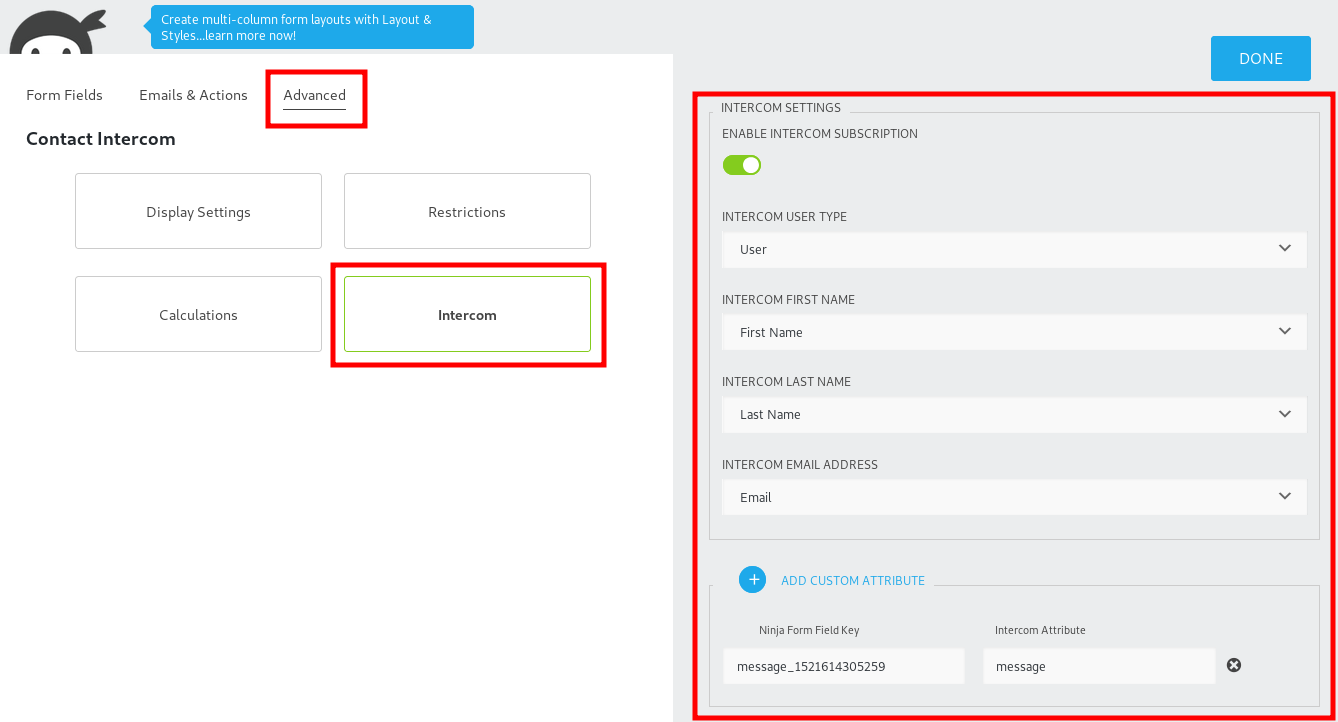Open the Intercom Last Name dropdown

point(1014,414)
